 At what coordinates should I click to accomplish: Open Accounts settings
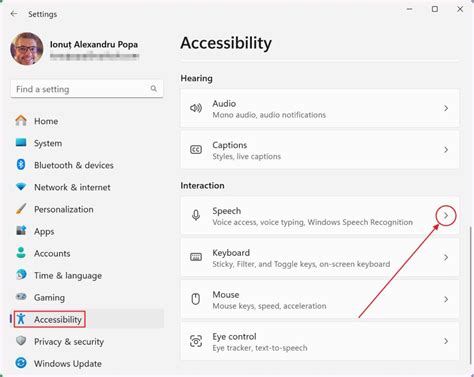(52, 253)
